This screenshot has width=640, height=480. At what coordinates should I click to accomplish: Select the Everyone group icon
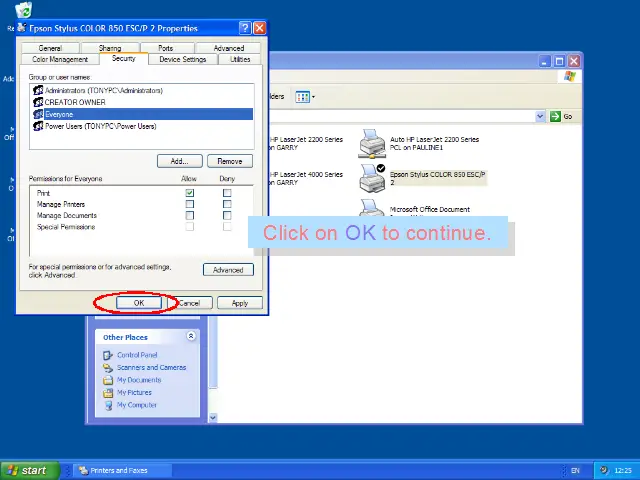[38, 114]
